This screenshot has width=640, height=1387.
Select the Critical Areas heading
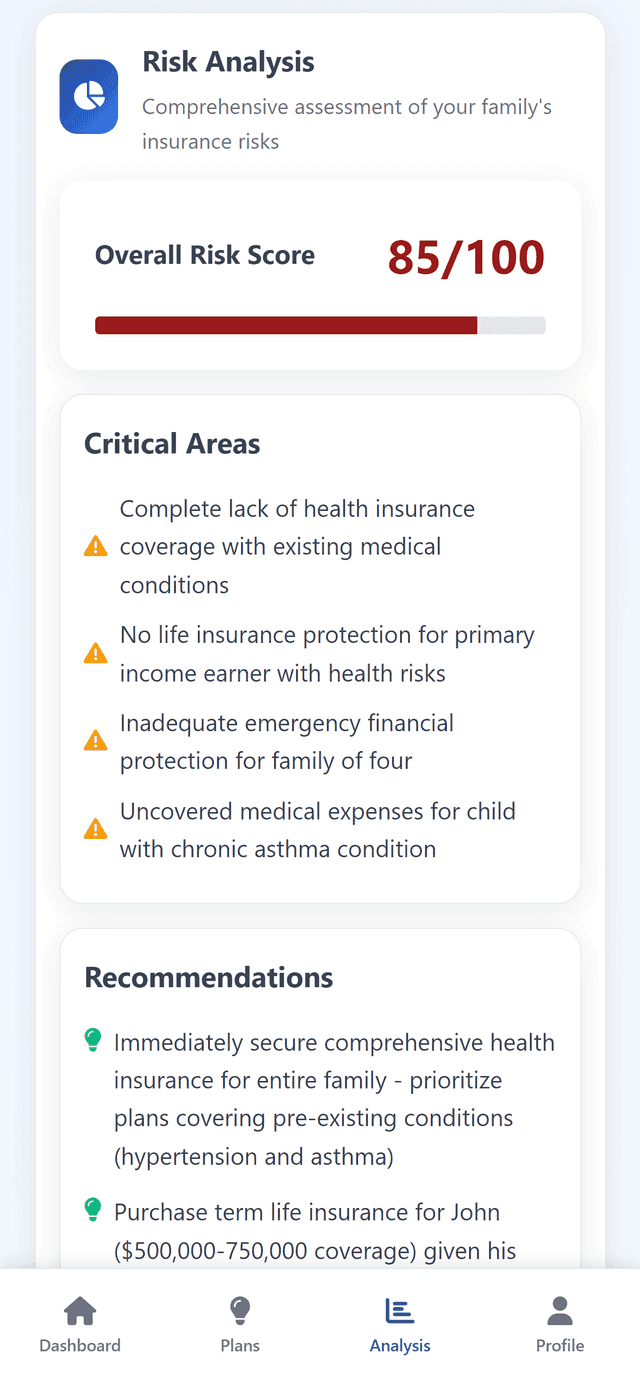point(172,444)
